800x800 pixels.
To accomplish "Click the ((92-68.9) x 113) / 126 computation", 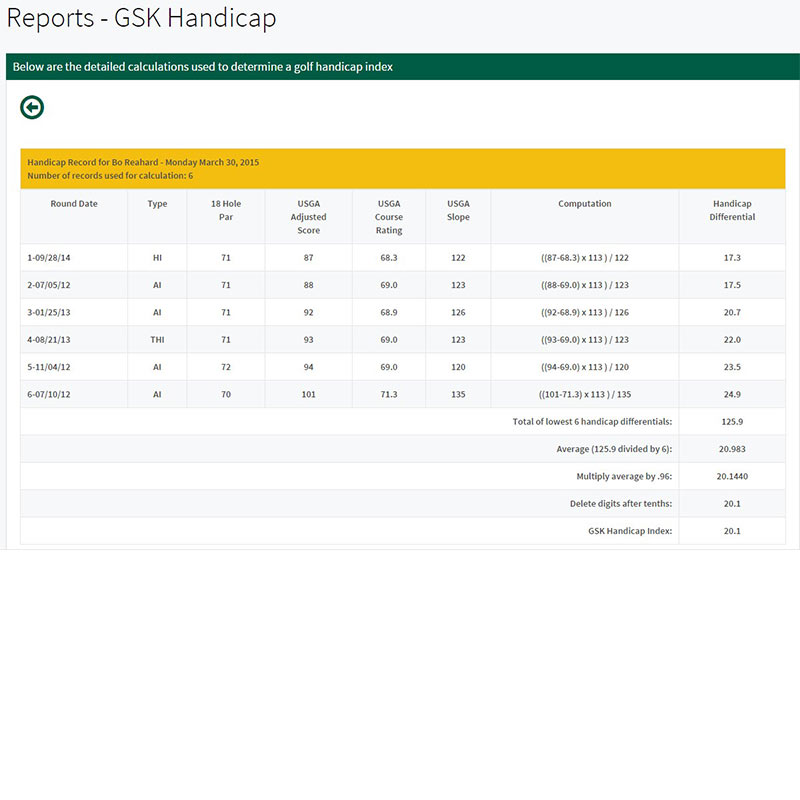I will coord(585,313).
